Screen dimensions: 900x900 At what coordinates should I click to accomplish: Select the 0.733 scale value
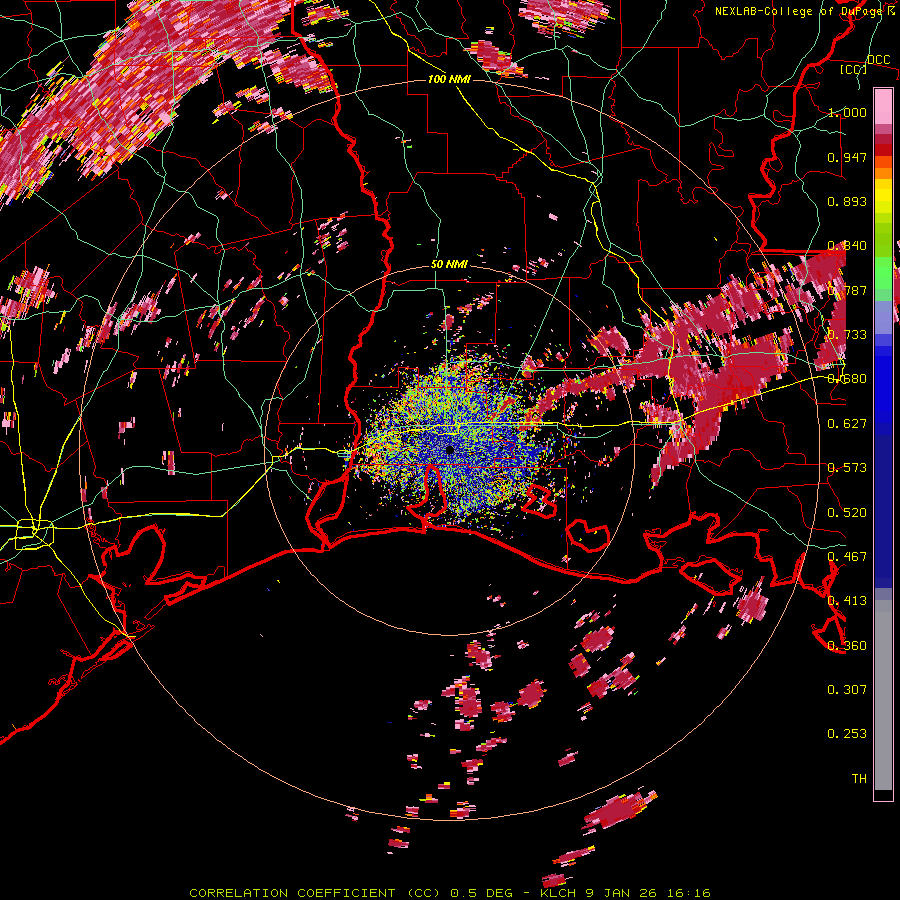click(847, 335)
